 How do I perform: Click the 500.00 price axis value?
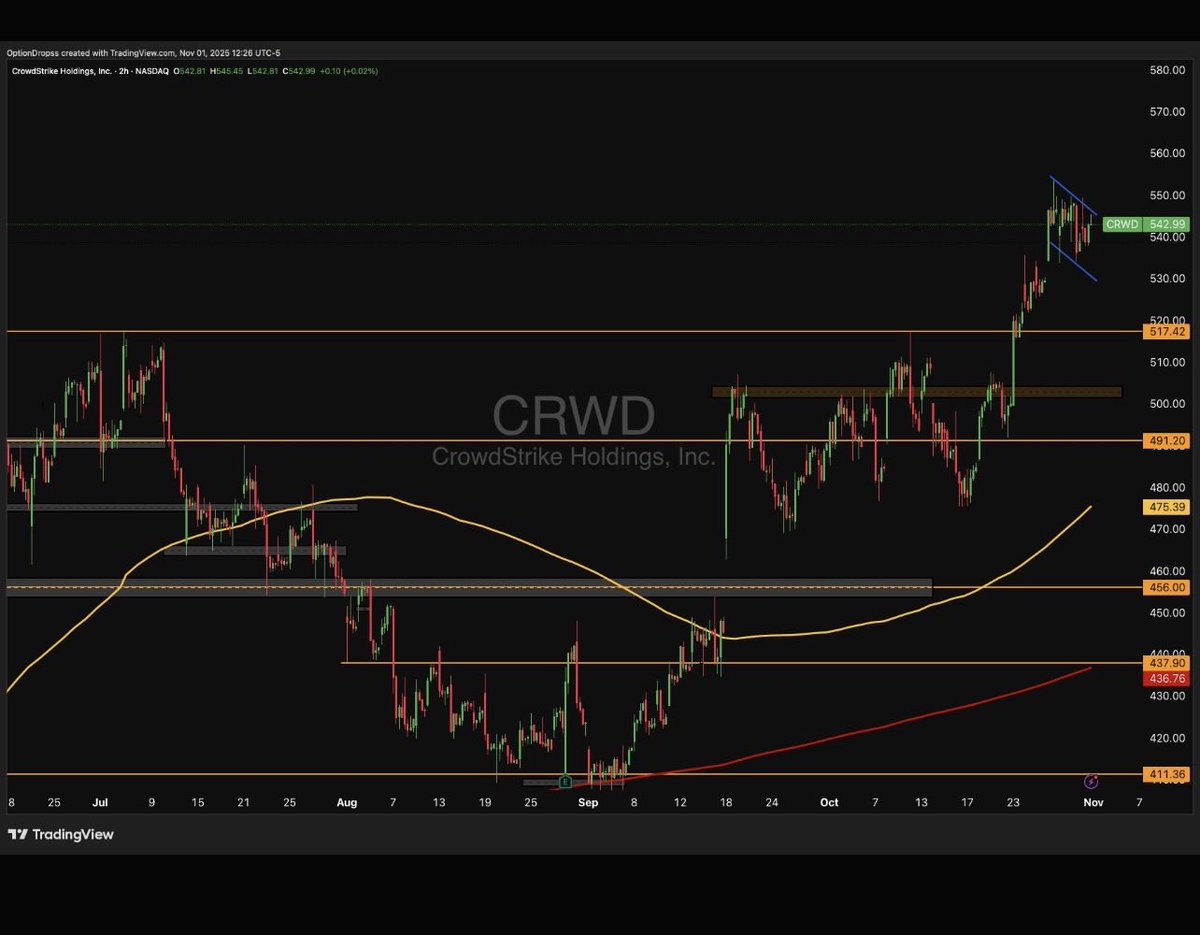1167,404
